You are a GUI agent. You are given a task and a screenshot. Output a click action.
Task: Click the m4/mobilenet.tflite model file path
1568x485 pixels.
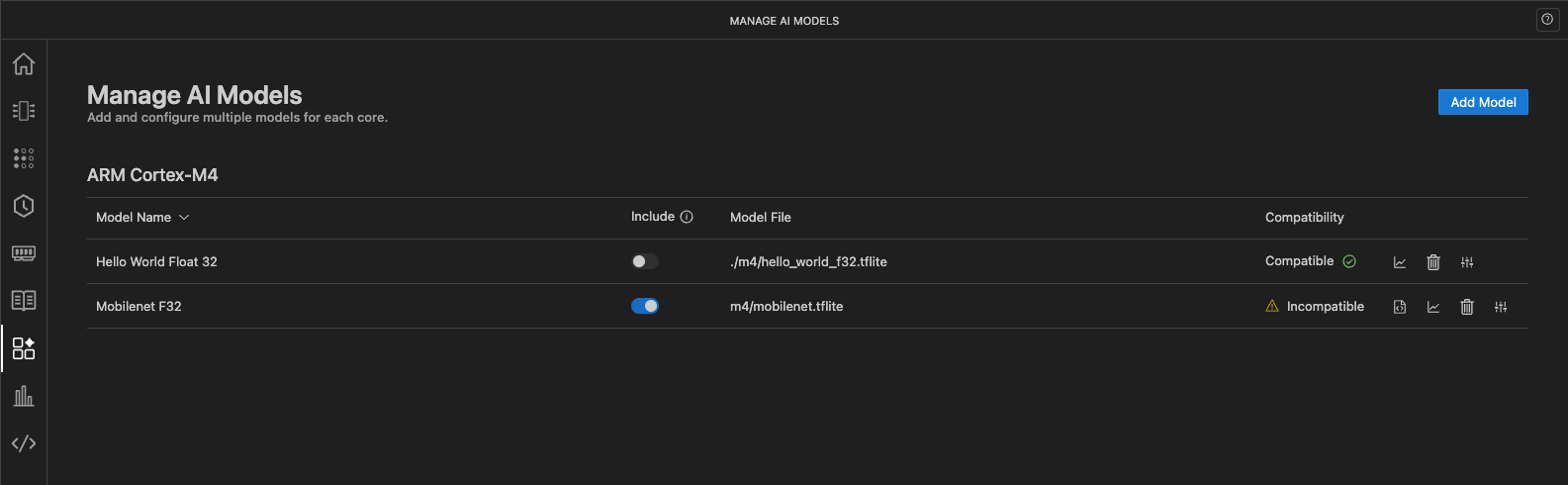pos(786,306)
